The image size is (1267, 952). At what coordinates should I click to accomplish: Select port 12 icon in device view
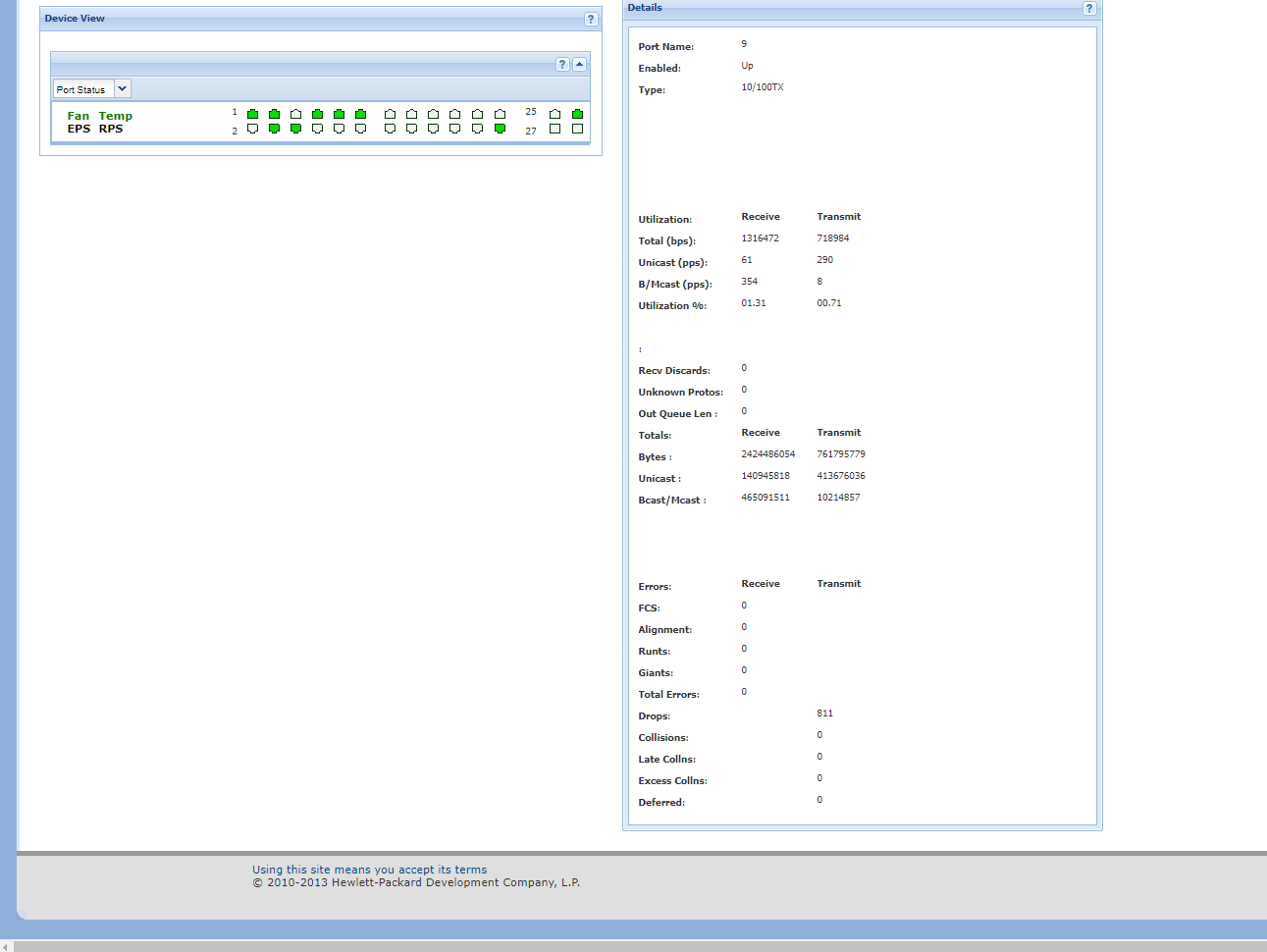click(x=360, y=129)
